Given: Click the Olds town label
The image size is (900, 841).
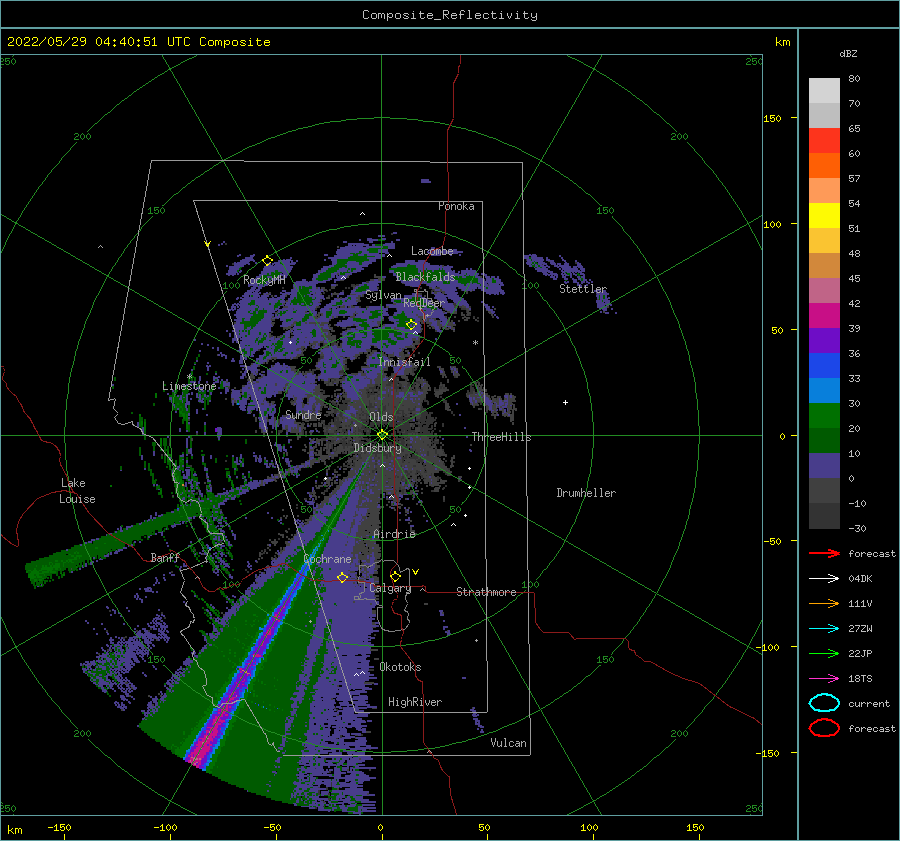Looking at the screenshot, I should pos(381,417).
